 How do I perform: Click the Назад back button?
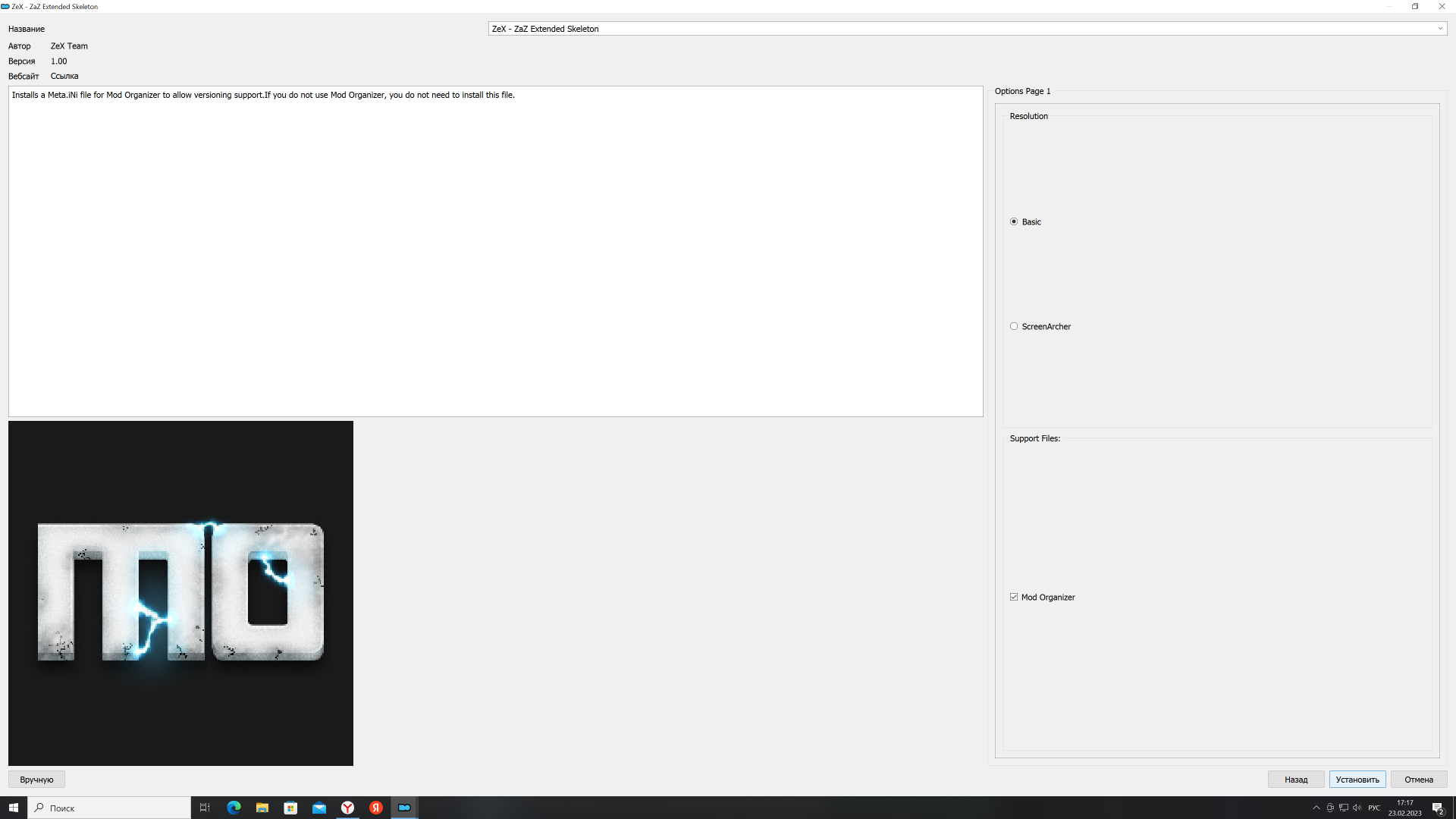[x=1296, y=780]
